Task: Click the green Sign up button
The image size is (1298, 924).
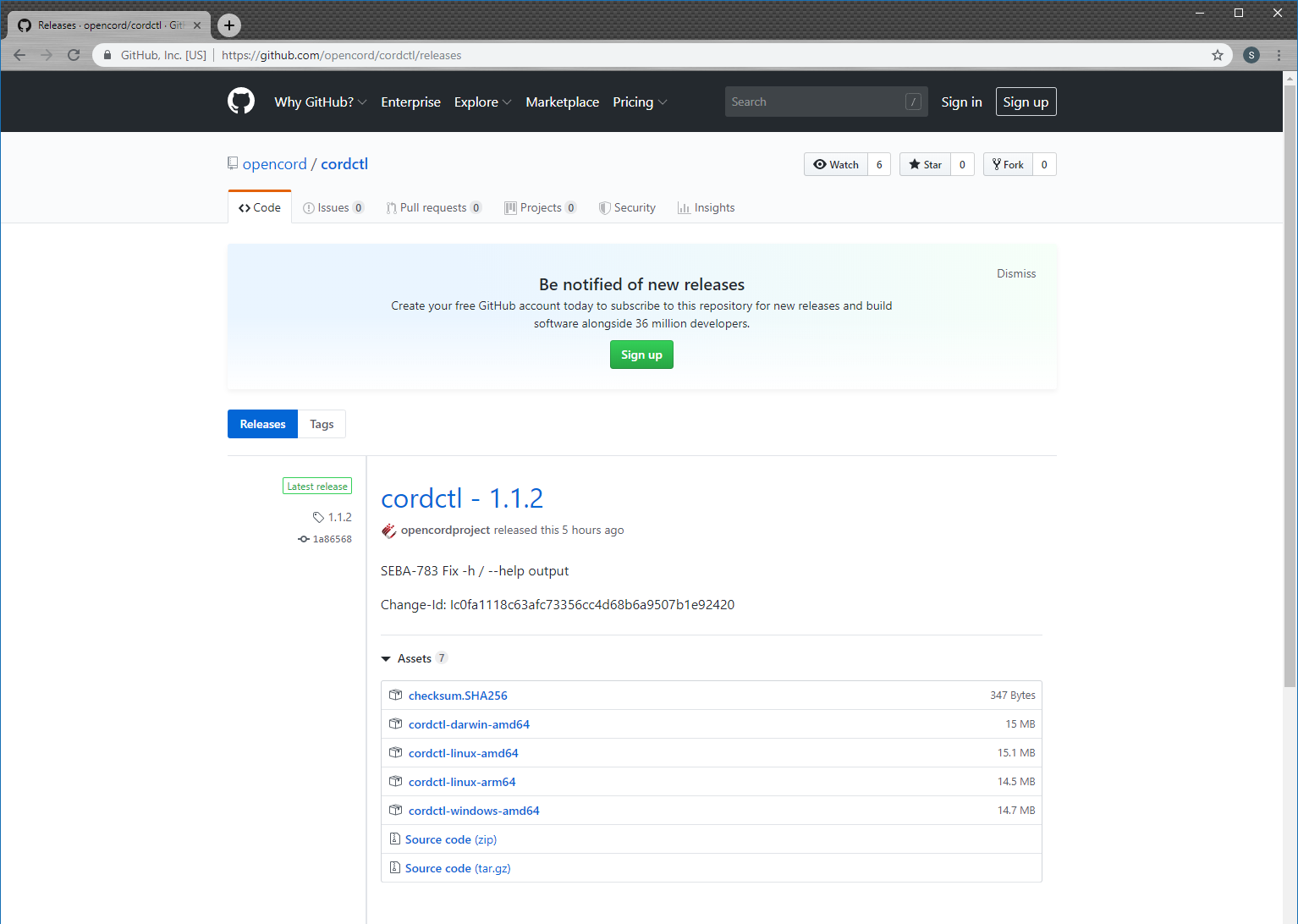Action: [x=641, y=355]
